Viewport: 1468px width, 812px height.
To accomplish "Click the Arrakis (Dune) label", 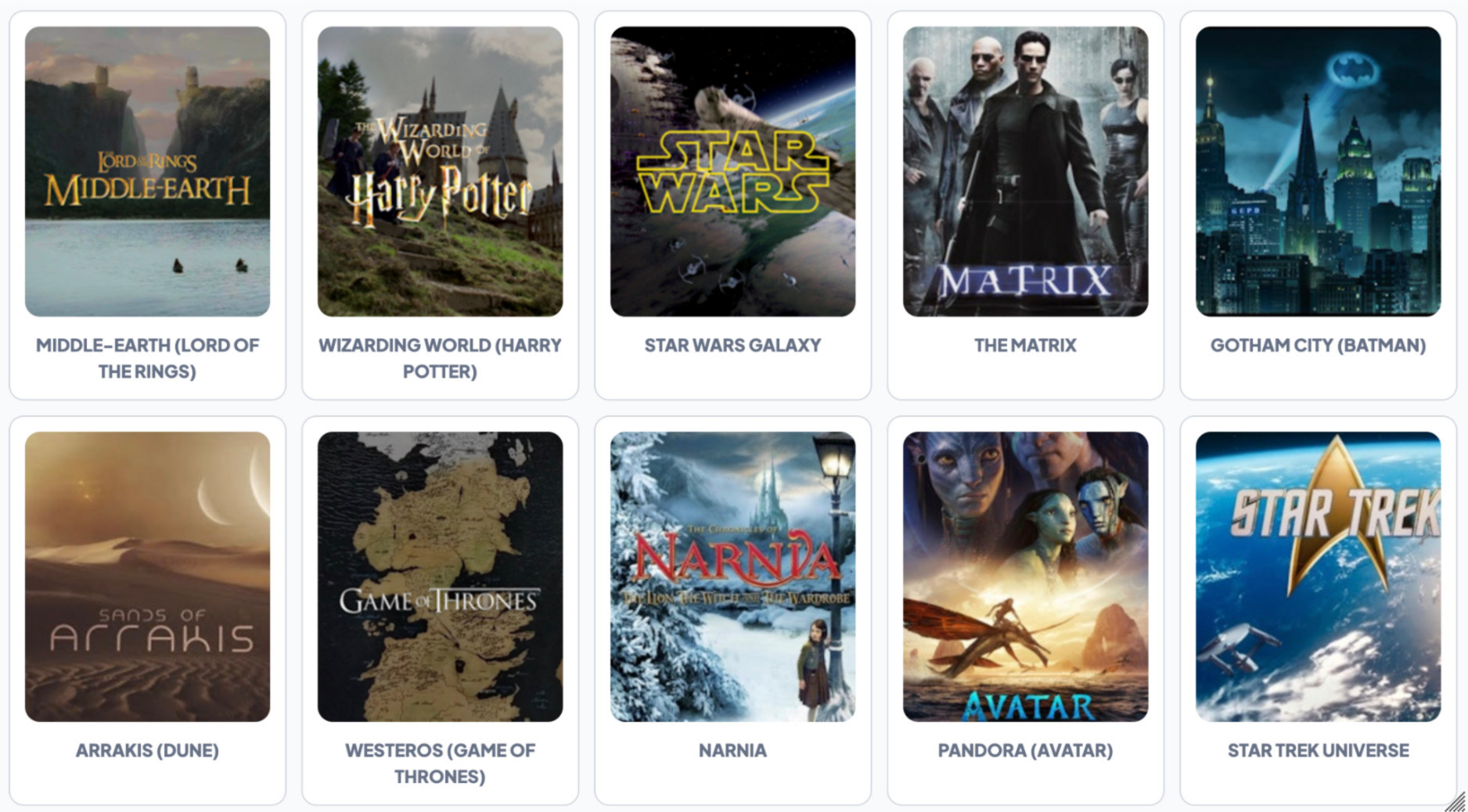I will [147, 750].
